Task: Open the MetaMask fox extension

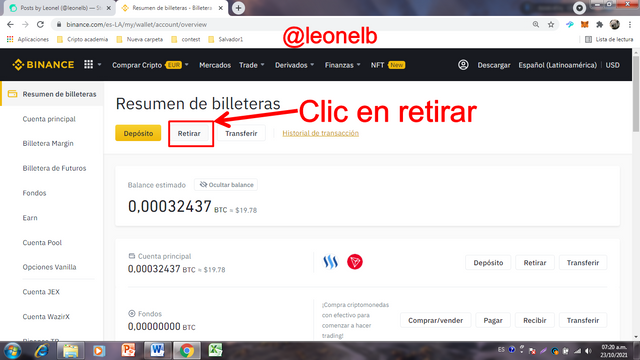Action: [x=584, y=24]
